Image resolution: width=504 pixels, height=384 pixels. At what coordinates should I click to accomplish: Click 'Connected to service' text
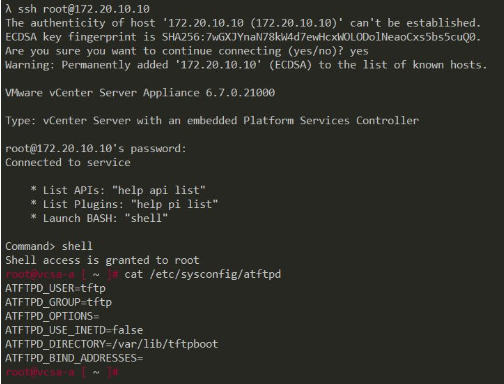pyautogui.click(x=68, y=162)
